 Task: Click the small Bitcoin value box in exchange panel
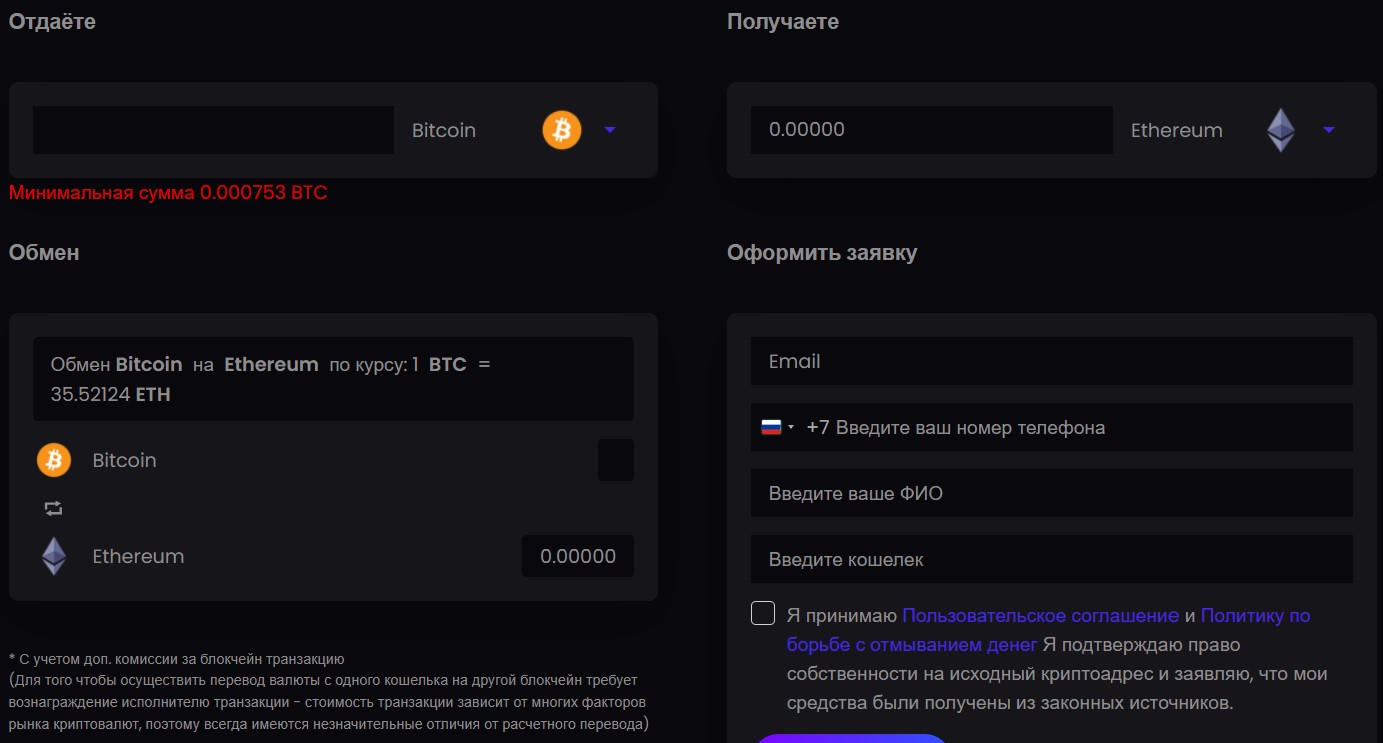pyautogui.click(x=616, y=460)
